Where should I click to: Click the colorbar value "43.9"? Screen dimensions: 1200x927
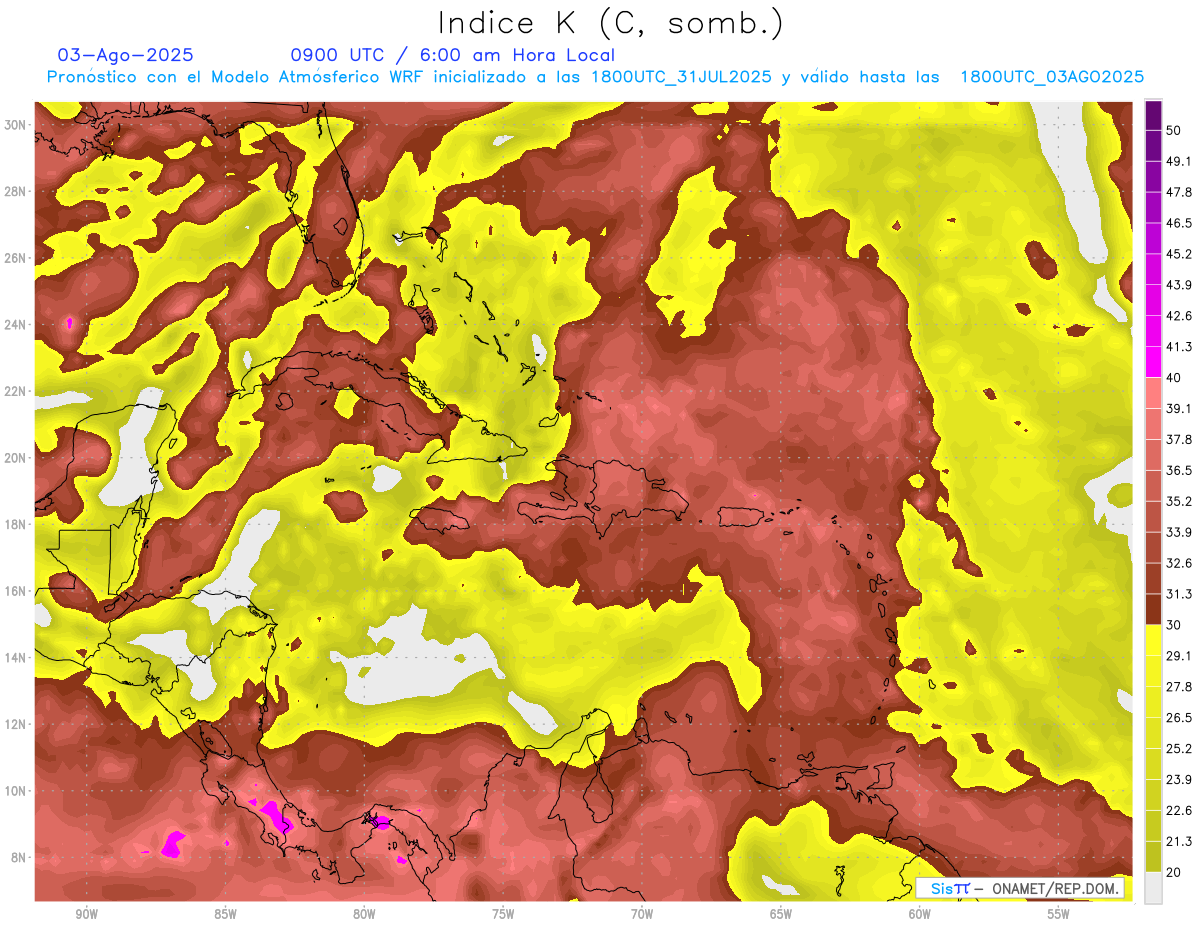(x=1178, y=285)
